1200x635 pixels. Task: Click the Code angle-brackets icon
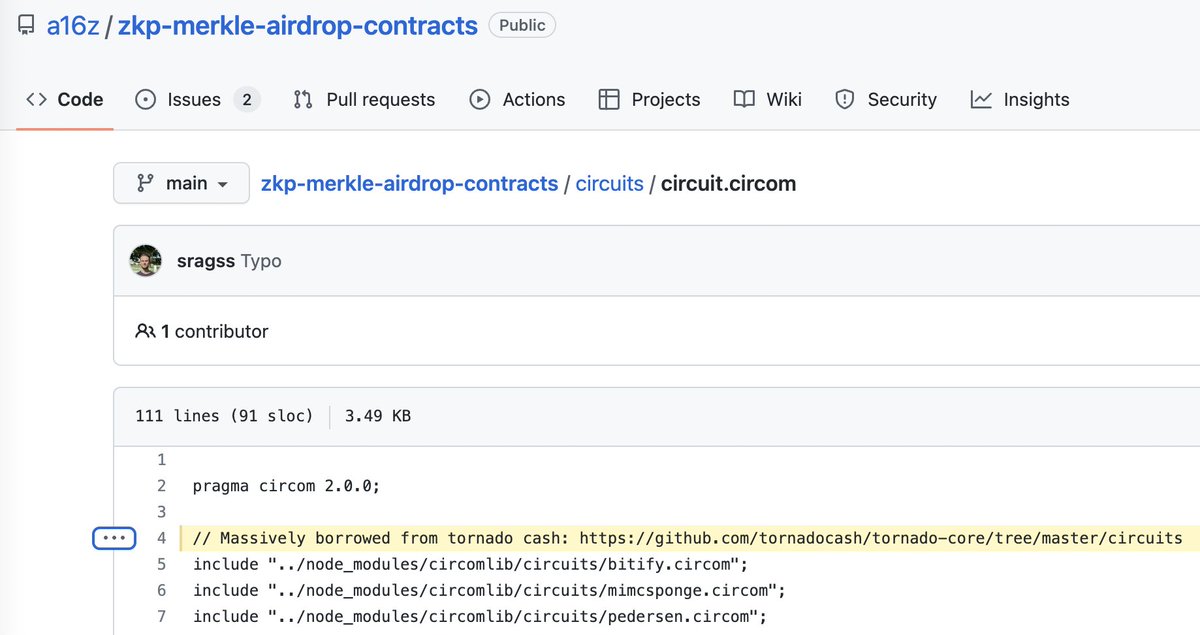click(x=37, y=99)
